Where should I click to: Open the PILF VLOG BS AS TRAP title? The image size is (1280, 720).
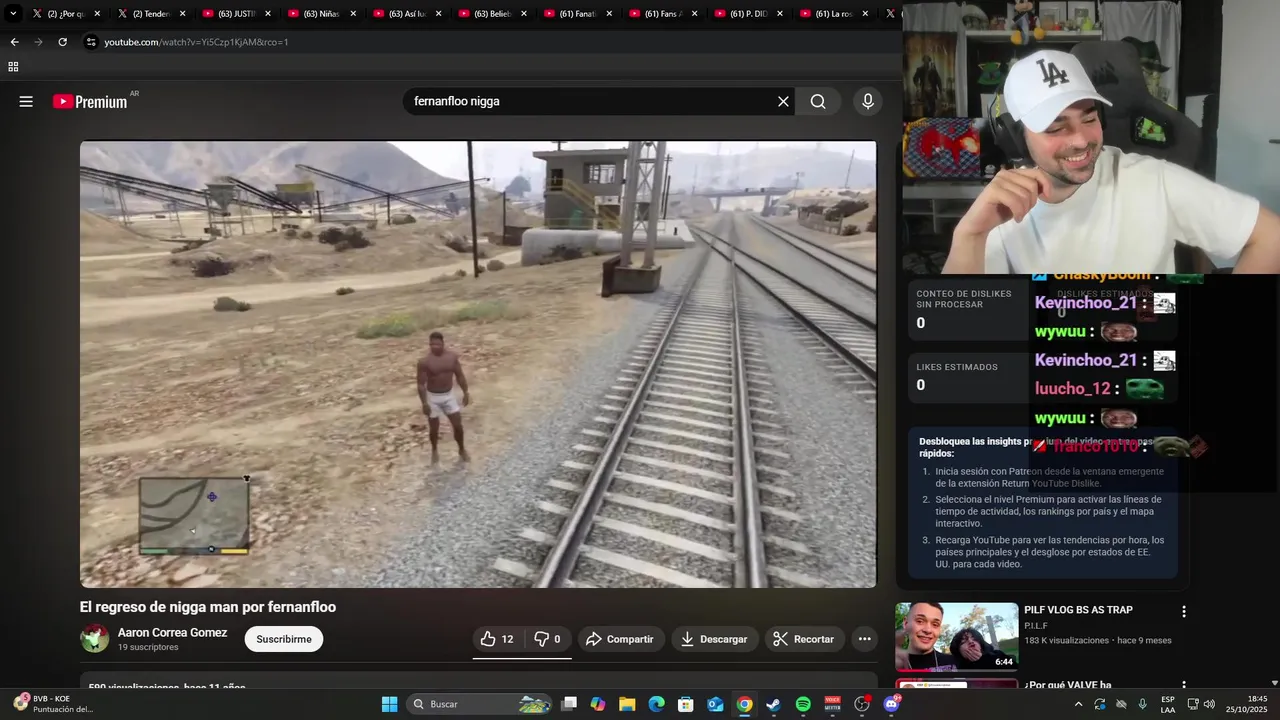1078,610
